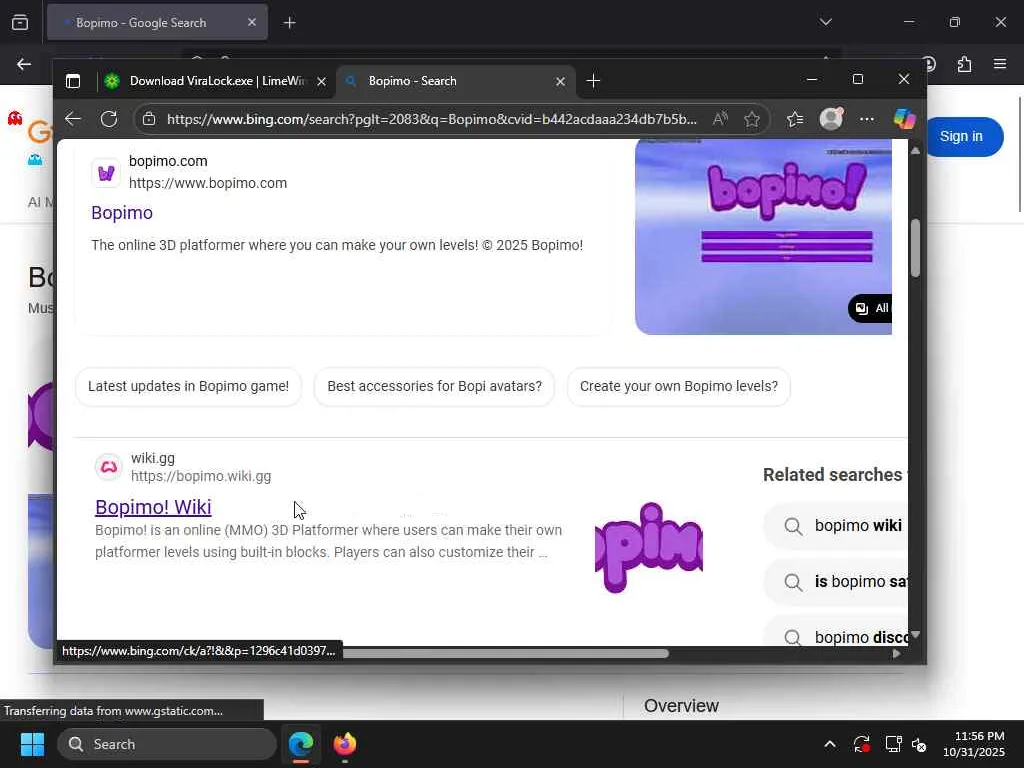
Task: Open Firefox extensions puzzle icon
Action: point(965,64)
